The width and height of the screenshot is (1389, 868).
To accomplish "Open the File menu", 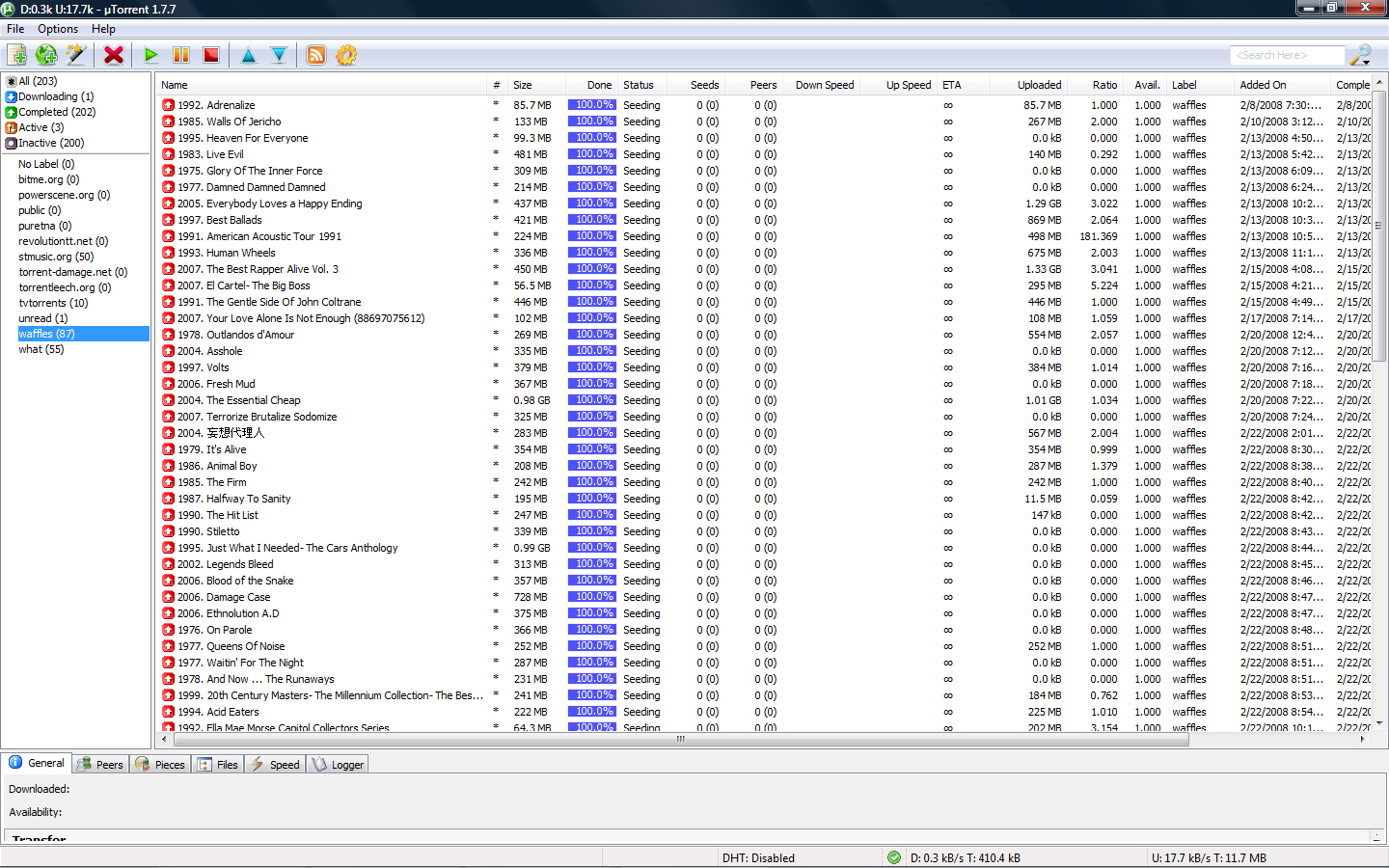I will [x=15, y=29].
